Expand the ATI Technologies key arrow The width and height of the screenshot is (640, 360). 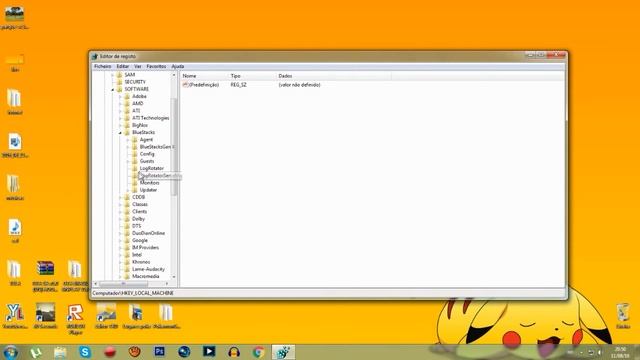tap(120, 118)
